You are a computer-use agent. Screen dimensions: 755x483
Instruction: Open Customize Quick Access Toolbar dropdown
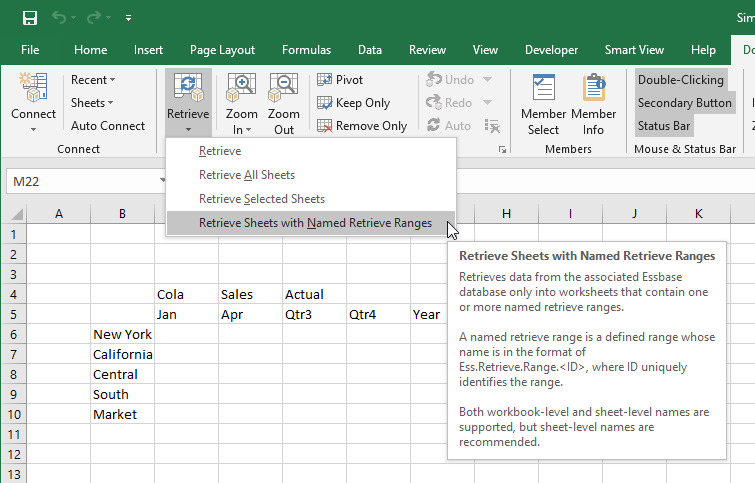click(x=128, y=18)
